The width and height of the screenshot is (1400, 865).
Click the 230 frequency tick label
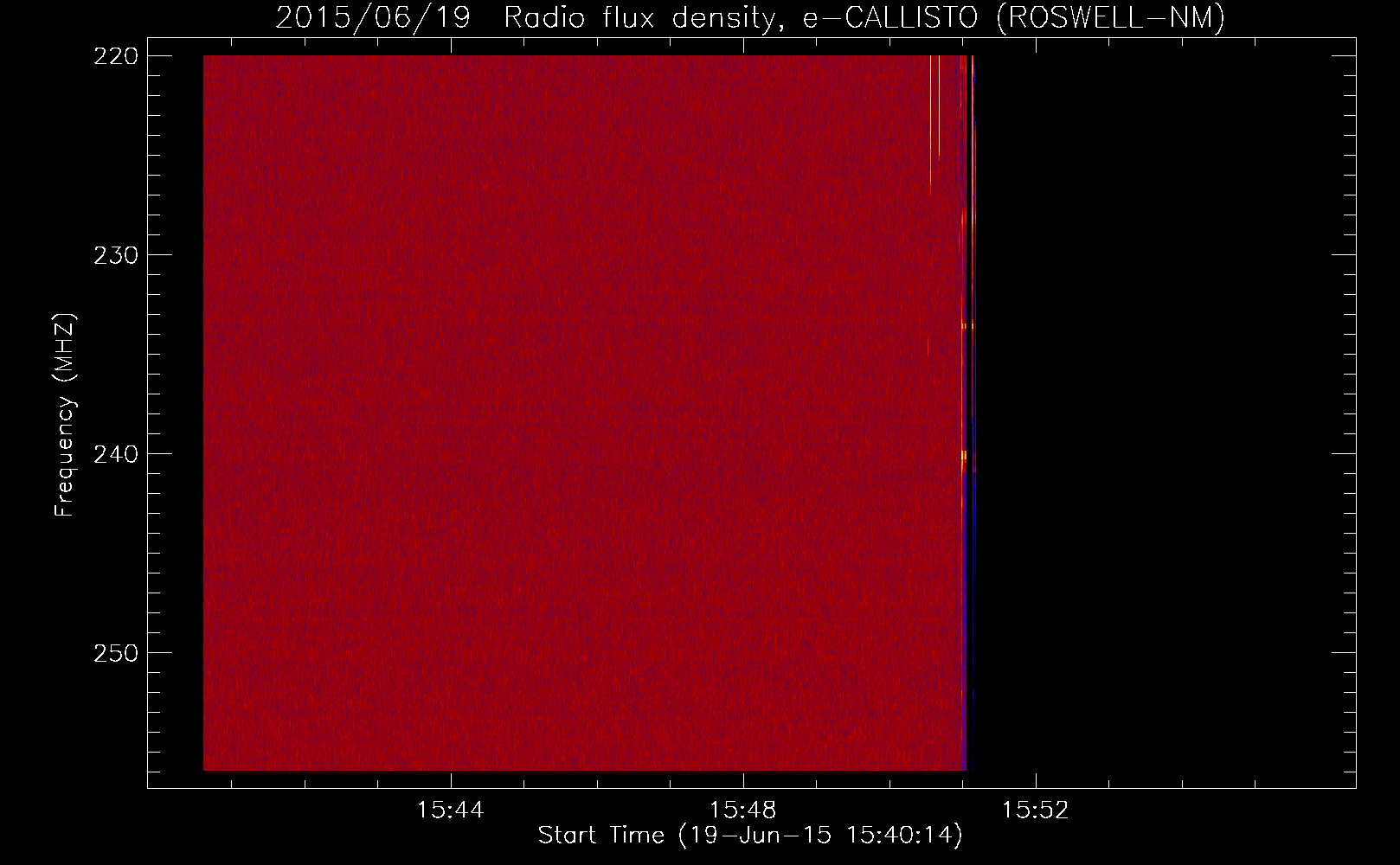116,255
